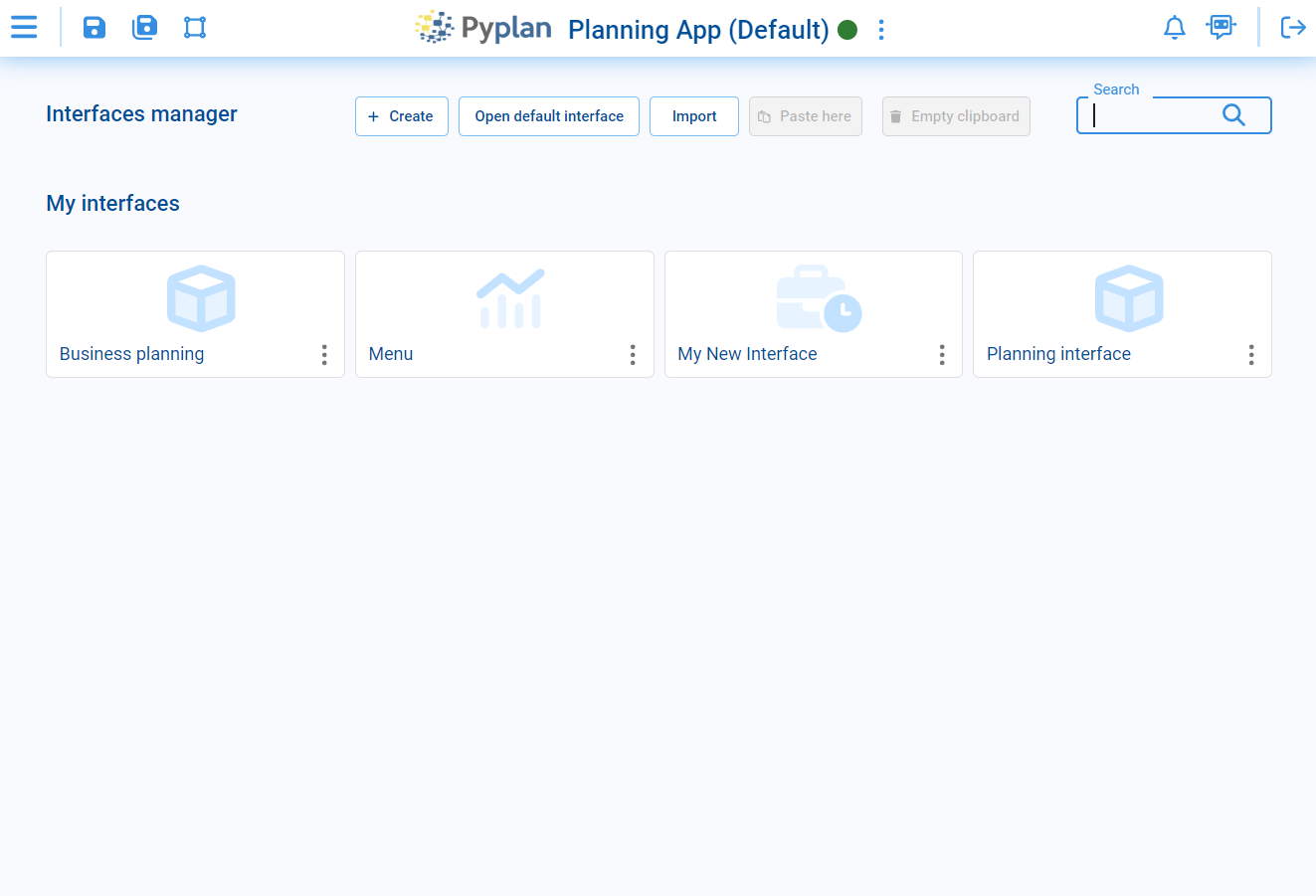
Task: Click the Paste here button
Action: coord(806,116)
